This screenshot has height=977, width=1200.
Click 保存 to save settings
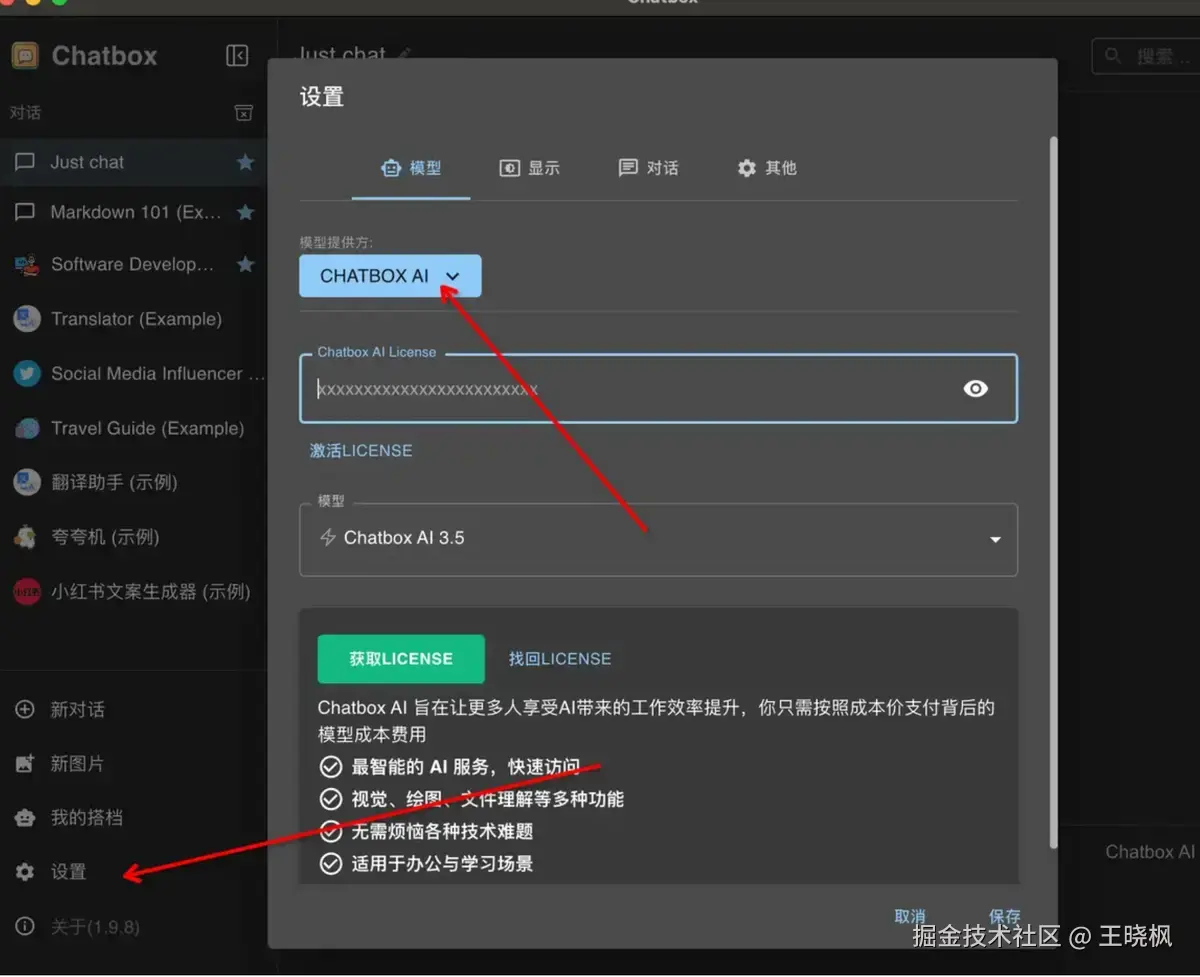(1005, 917)
